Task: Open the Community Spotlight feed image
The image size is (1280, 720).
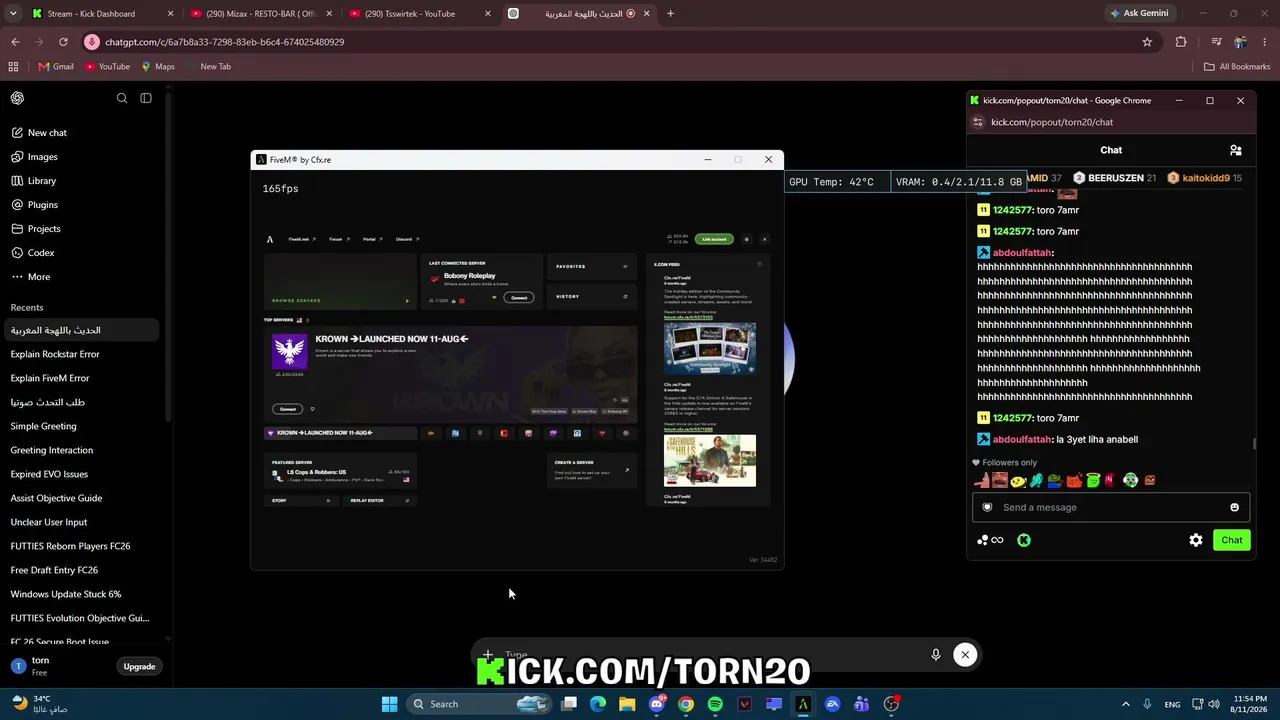Action: tap(710, 348)
